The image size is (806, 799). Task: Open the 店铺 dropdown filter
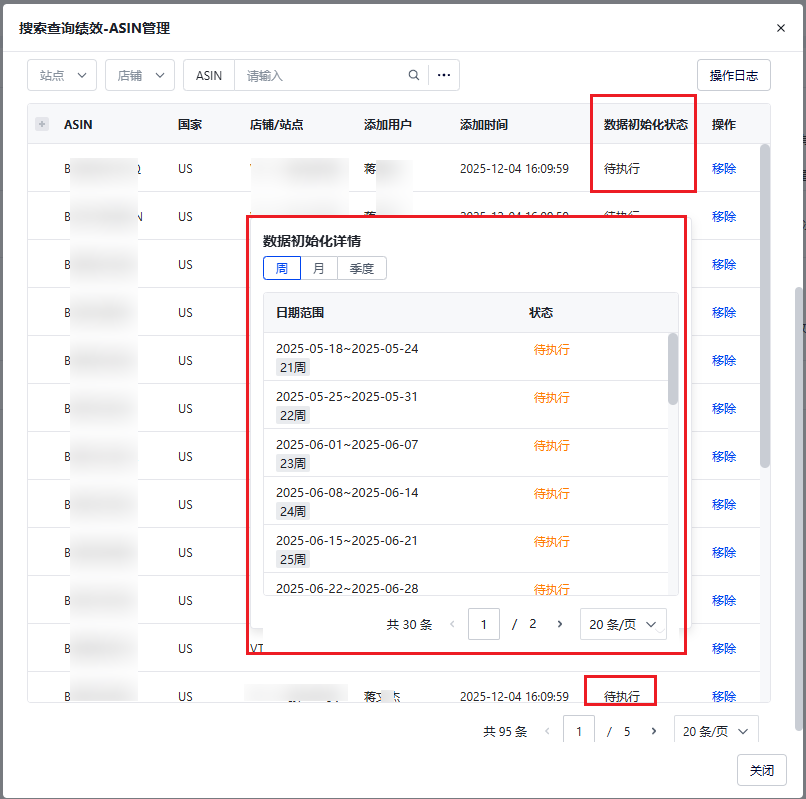pos(140,75)
